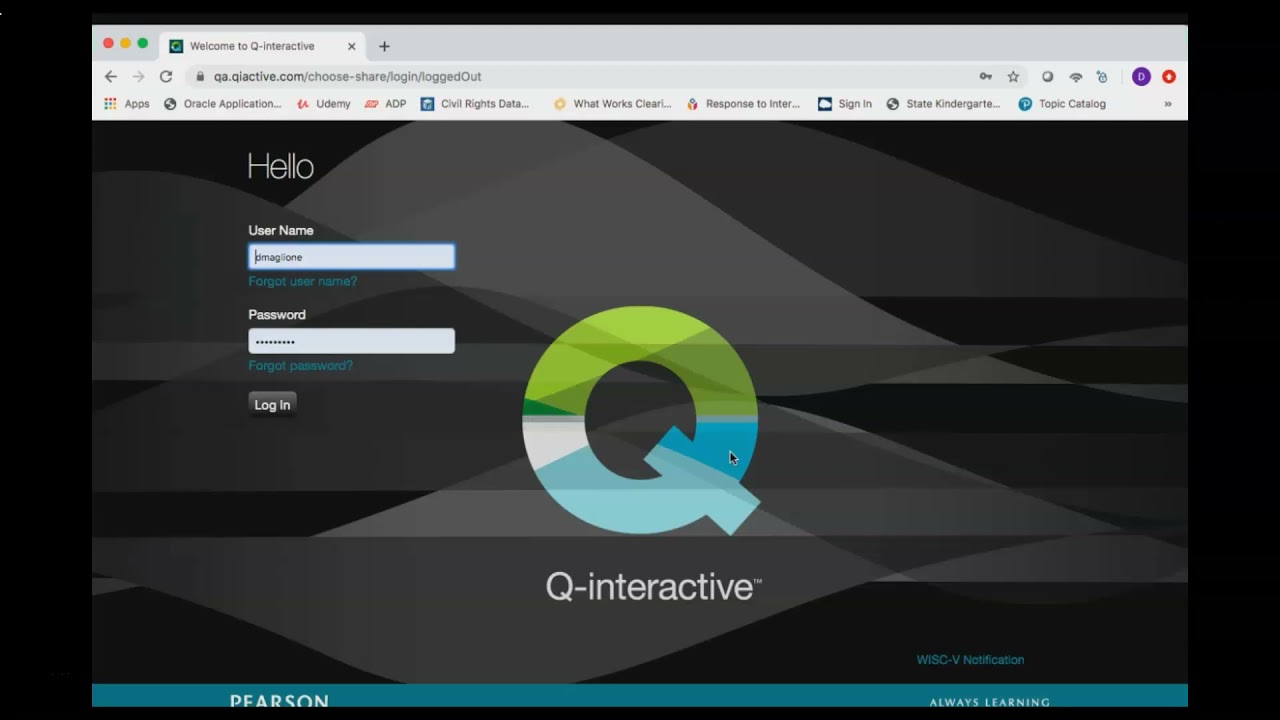Viewport: 1280px width, 720px height.
Task: Click the circular extension icon next to the star
Action: tap(1047, 76)
